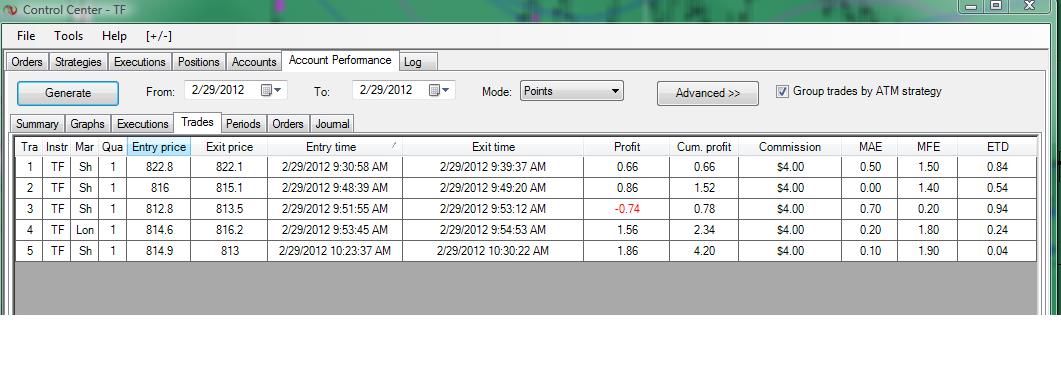Open the To date calendar picker
Viewport: 1061px width, 374px height.
[x=434, y=90]
